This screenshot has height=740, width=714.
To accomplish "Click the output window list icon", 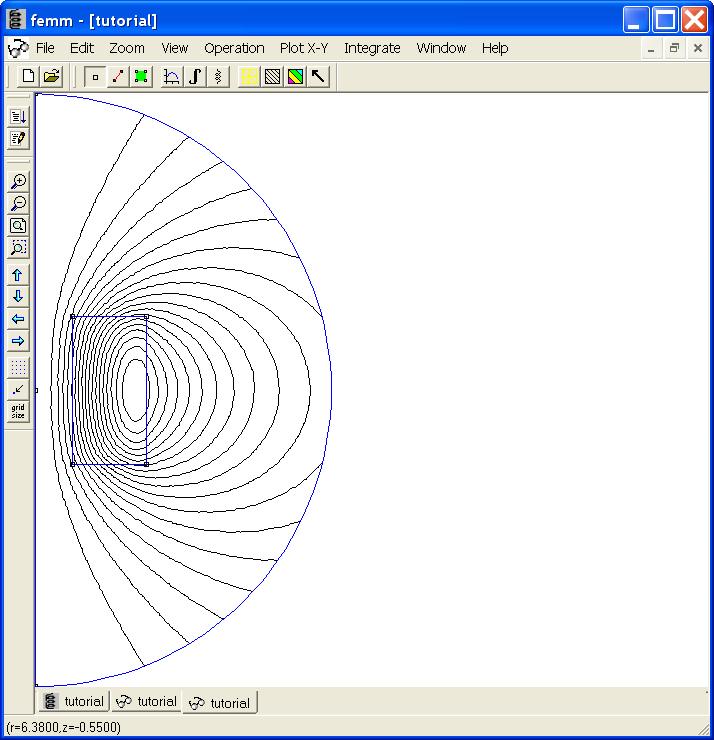I will click(x=18, y=116).
